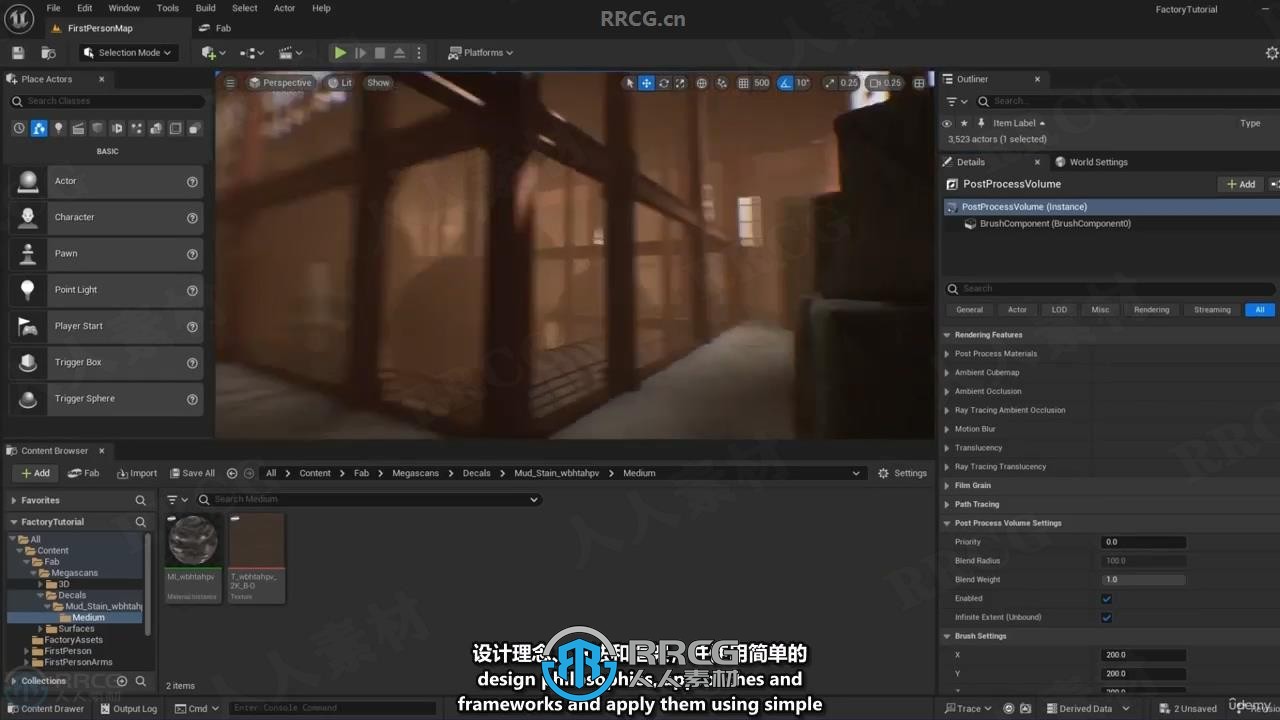Screen dimensions: 1280x720
Task: Activate the Translate move tool
Action: click(x=646, y=83)
